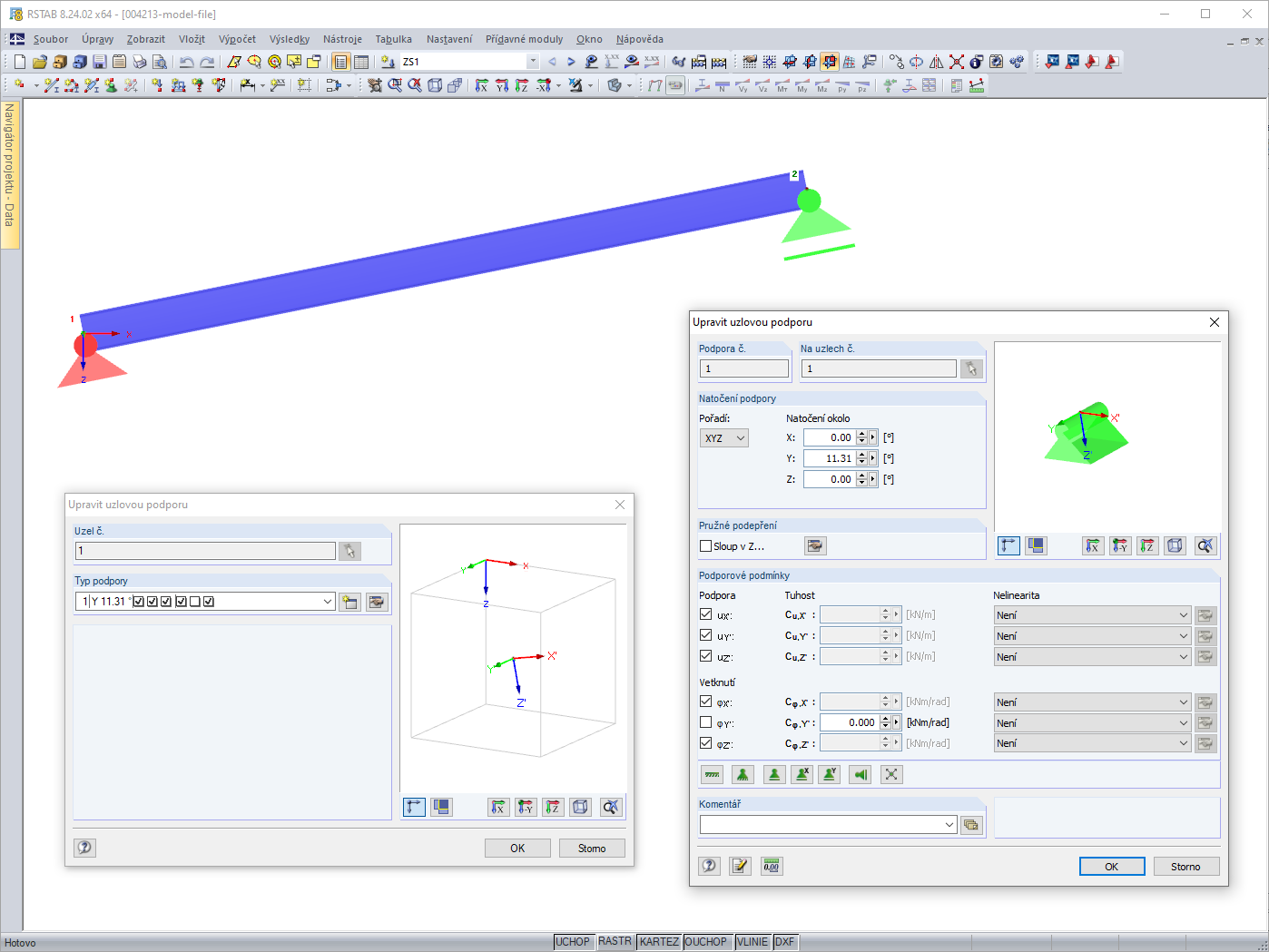Create a new model via the blank-page icon

(20, 62)
